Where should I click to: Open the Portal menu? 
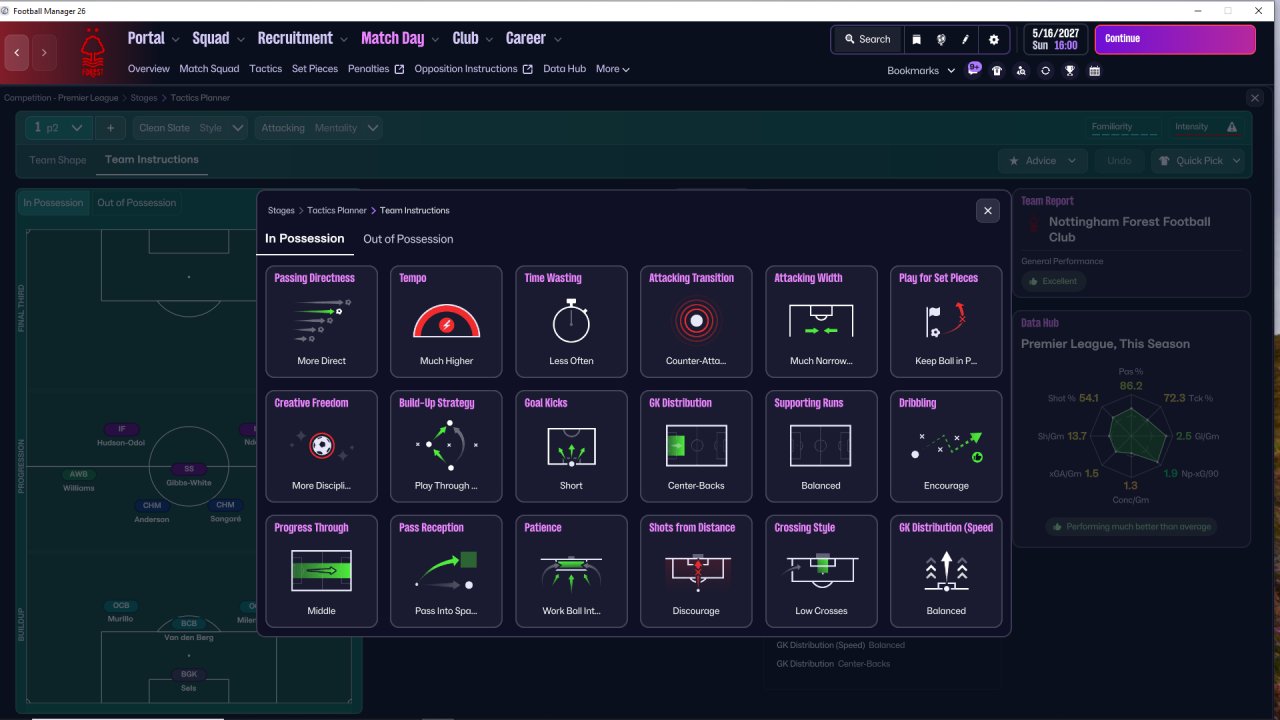(x=154, y=38)
